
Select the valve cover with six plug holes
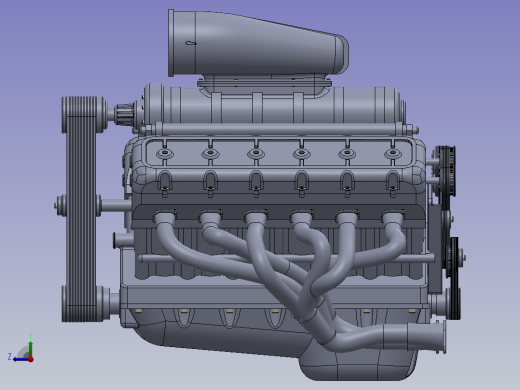point(279,153)
